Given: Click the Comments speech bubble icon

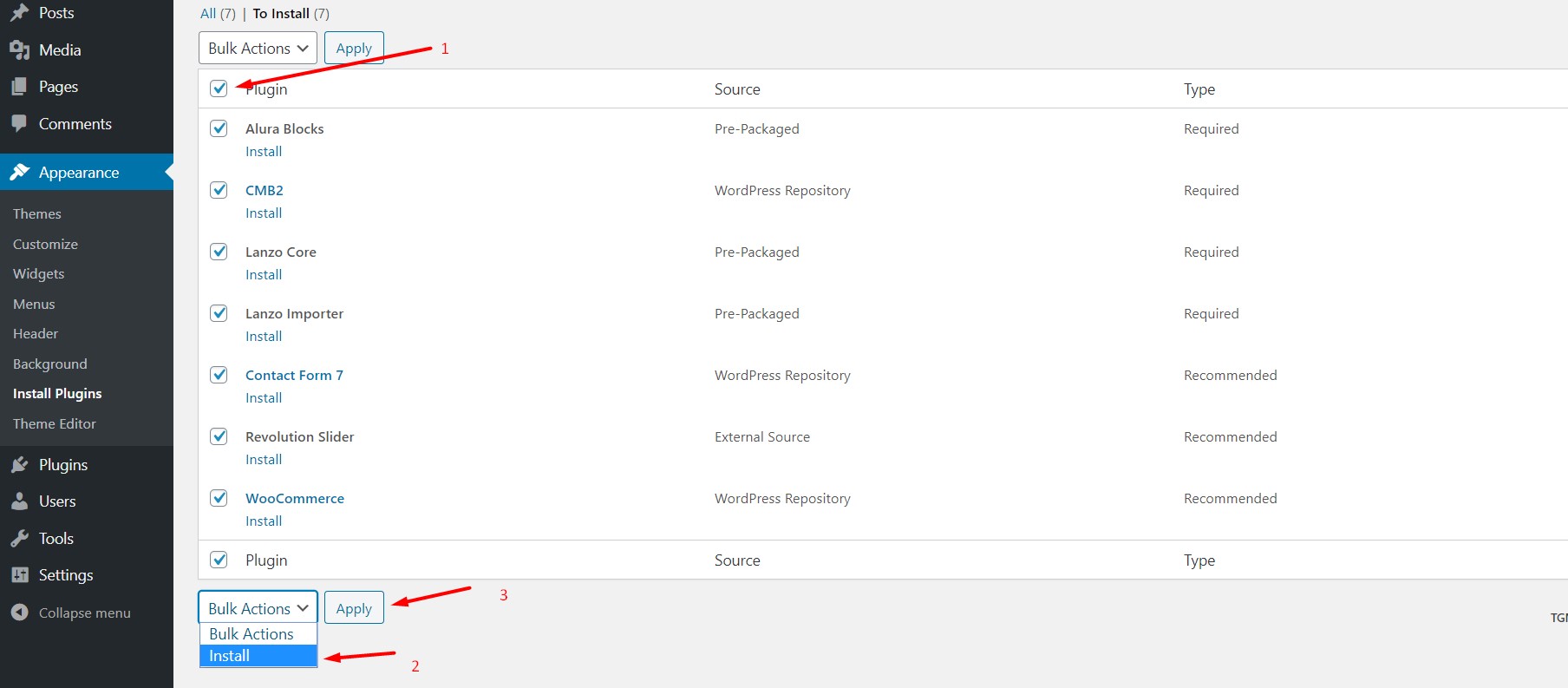Looking at the screenshot, I should pos(19,124).
